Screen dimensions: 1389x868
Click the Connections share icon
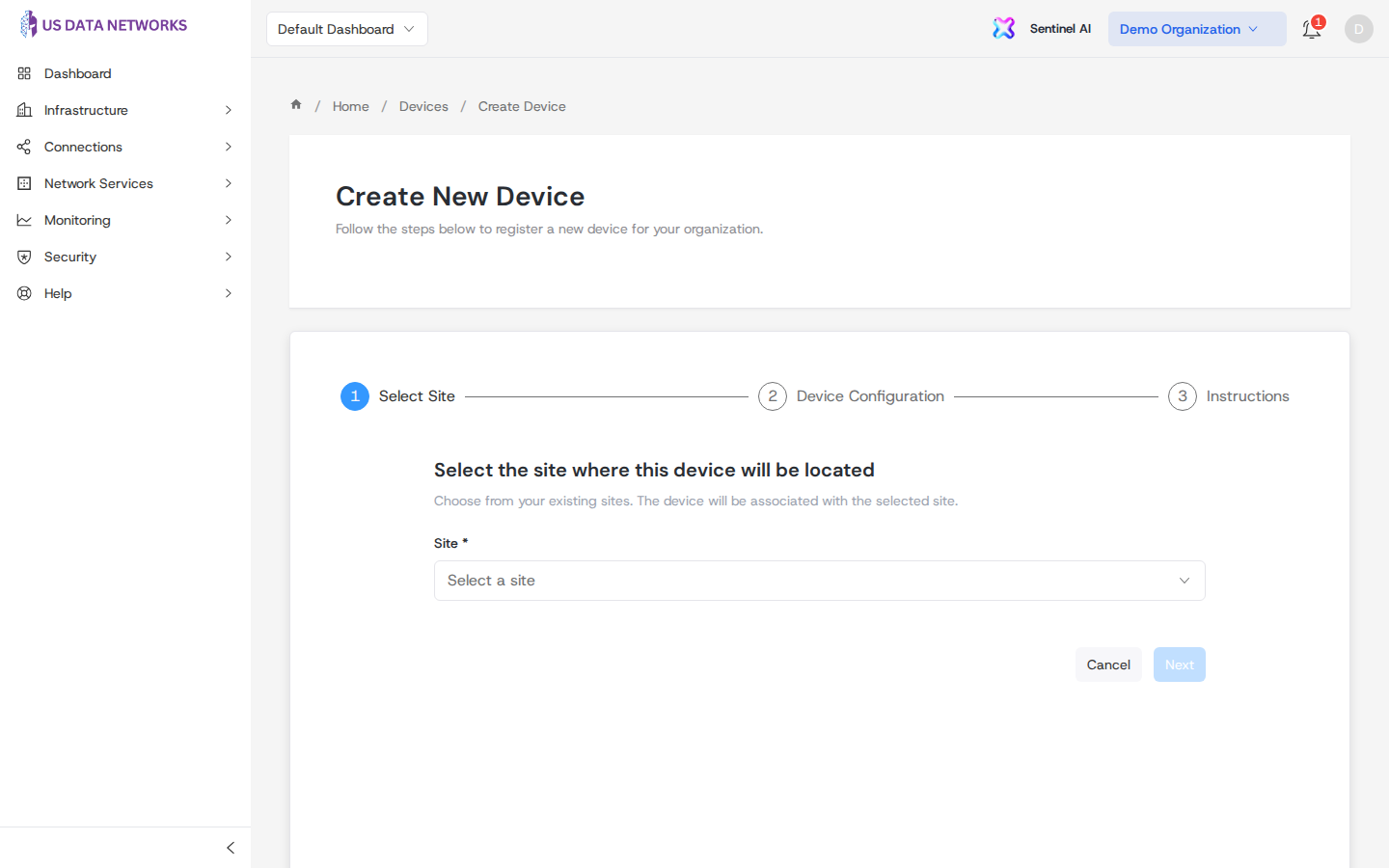(24, 147)
